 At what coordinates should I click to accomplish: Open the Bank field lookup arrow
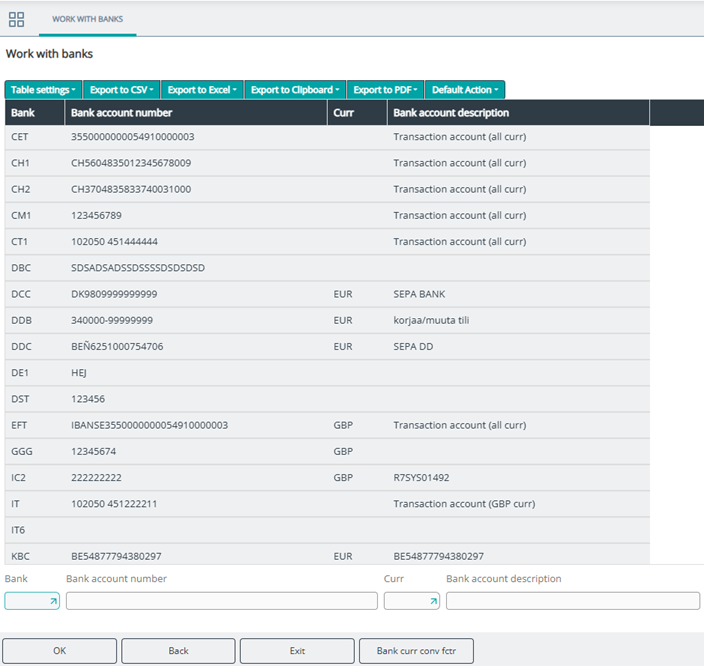[53, 601]
